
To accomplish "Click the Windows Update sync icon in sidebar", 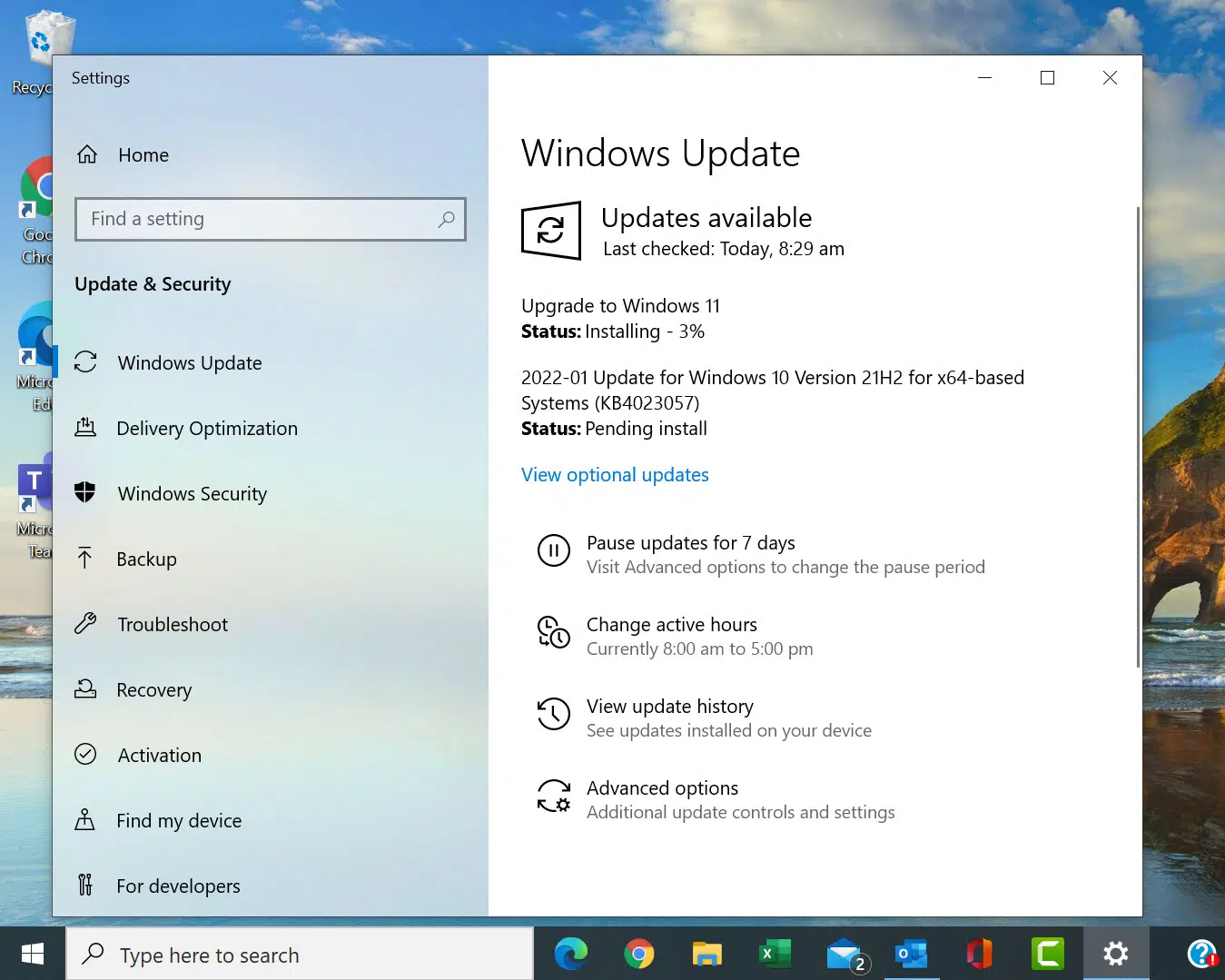I will pyautogui.click(x=85, y=362).
